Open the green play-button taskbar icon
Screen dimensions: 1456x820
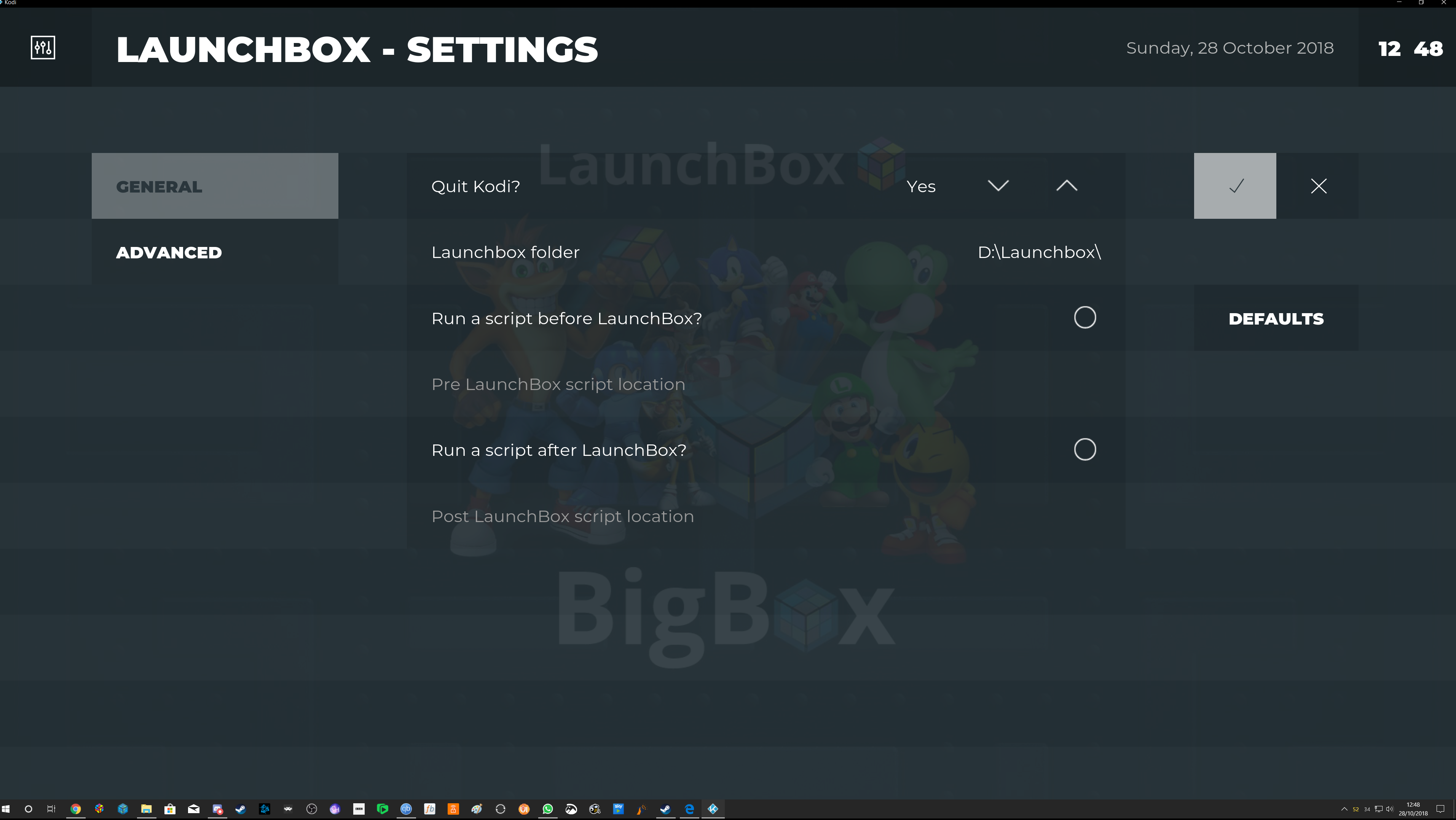(383, 809)
